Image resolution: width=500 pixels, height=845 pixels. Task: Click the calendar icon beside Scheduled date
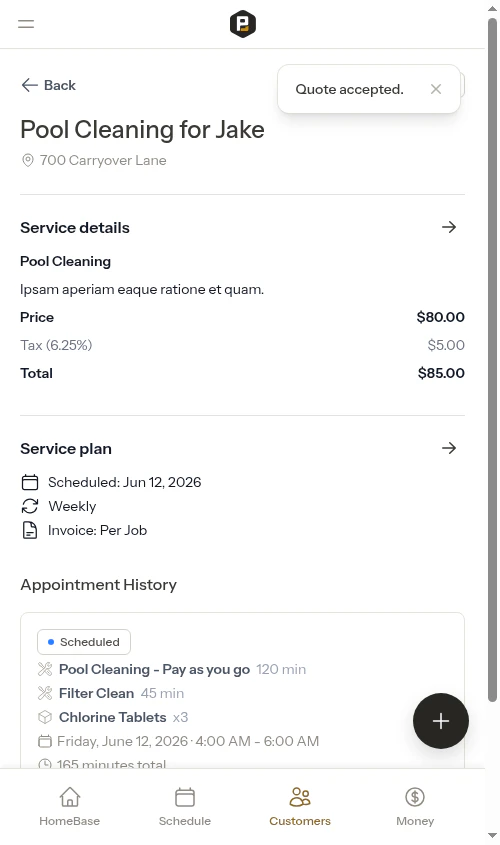[x=30, y=482]
